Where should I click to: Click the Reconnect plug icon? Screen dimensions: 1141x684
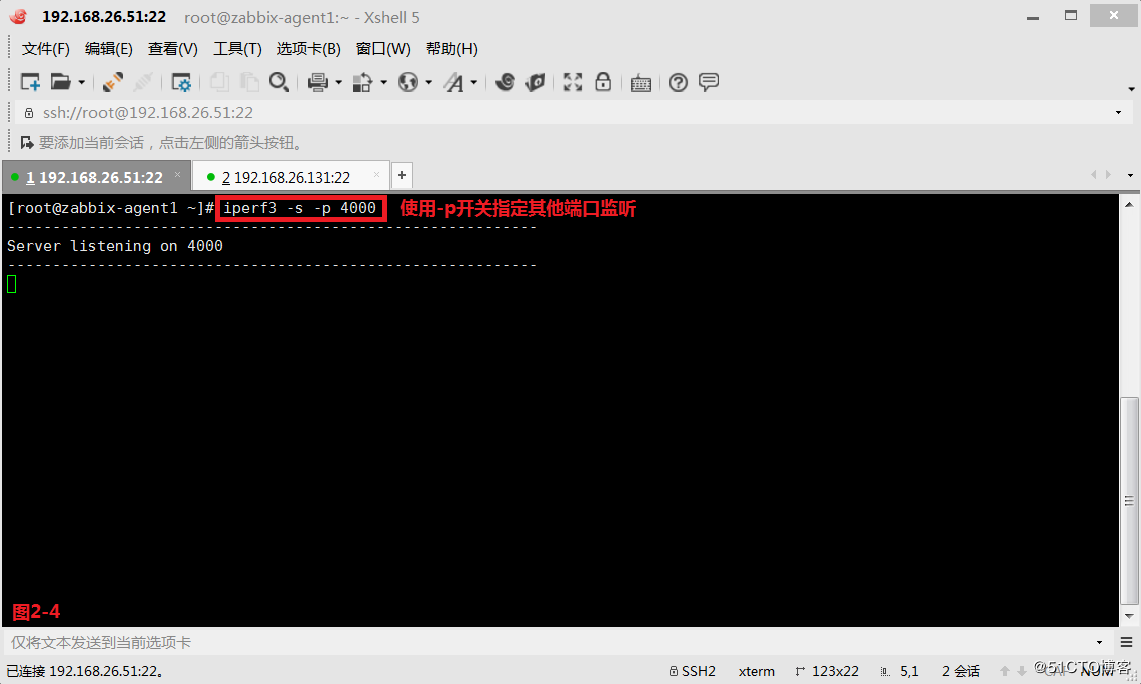tap(113, 82)
